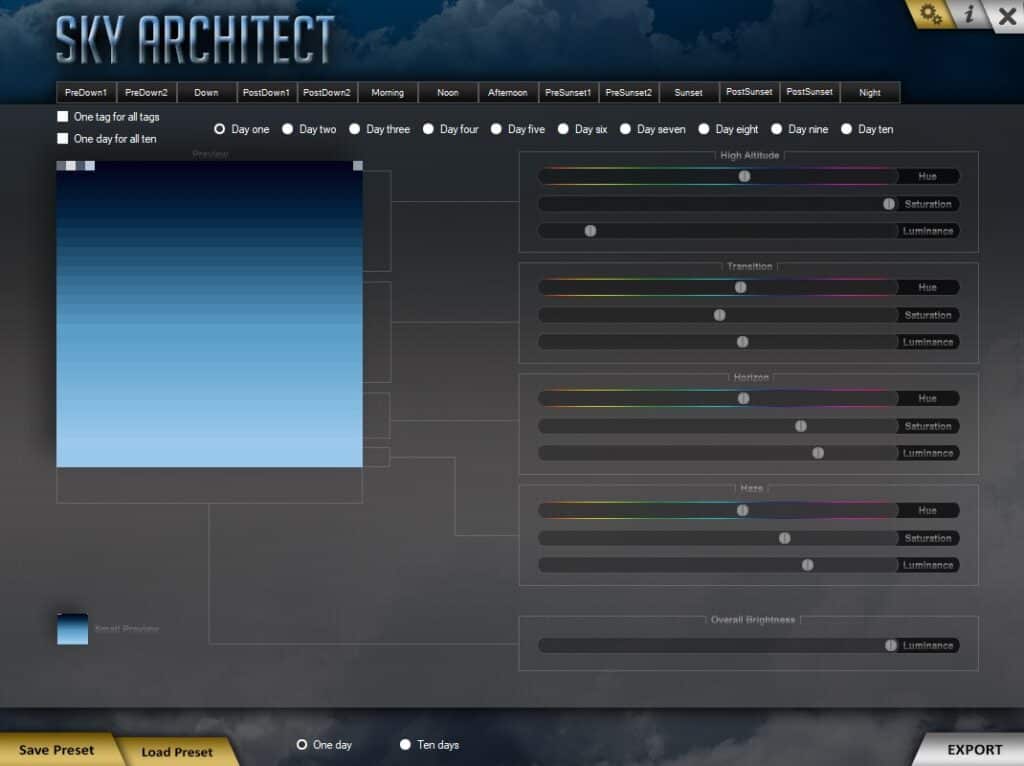
Task: Open settings via the gear icon
Action: coord(932,14)
